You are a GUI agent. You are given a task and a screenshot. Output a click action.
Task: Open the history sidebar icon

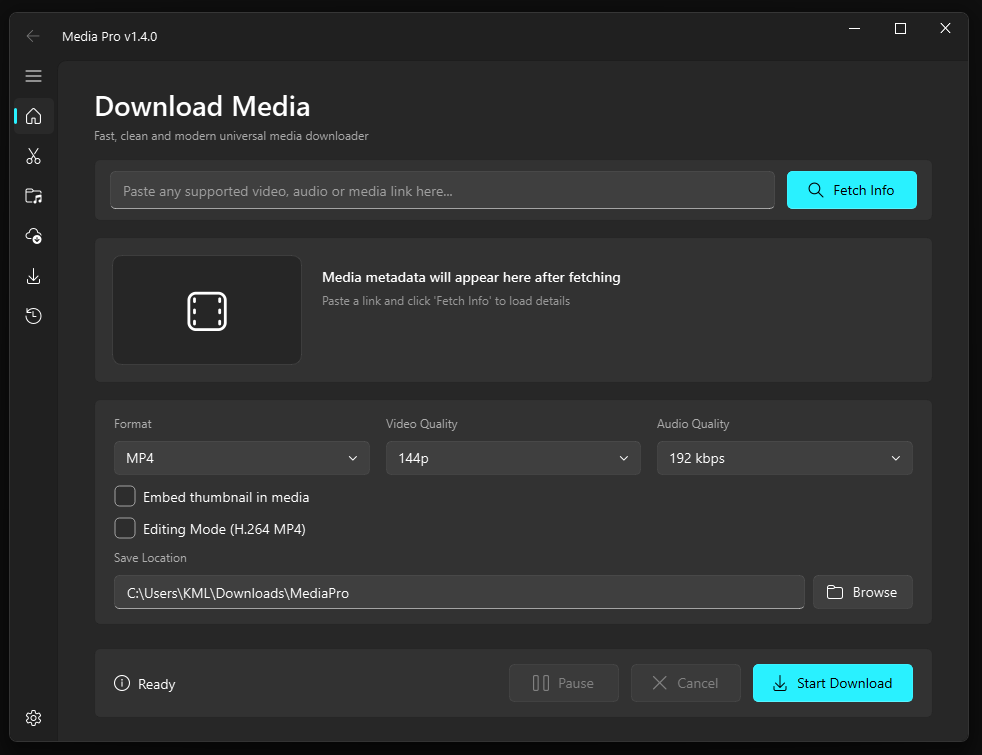(33, 316)
